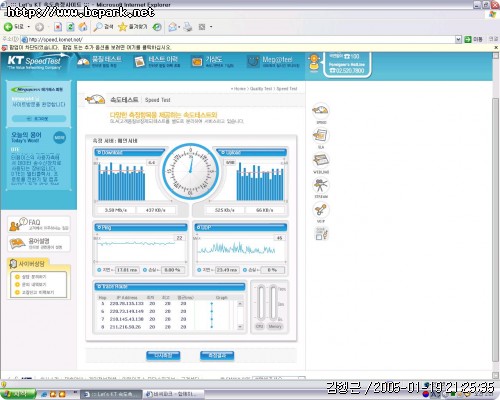Click the Print icon in IE toolbar

coord(188,27)
